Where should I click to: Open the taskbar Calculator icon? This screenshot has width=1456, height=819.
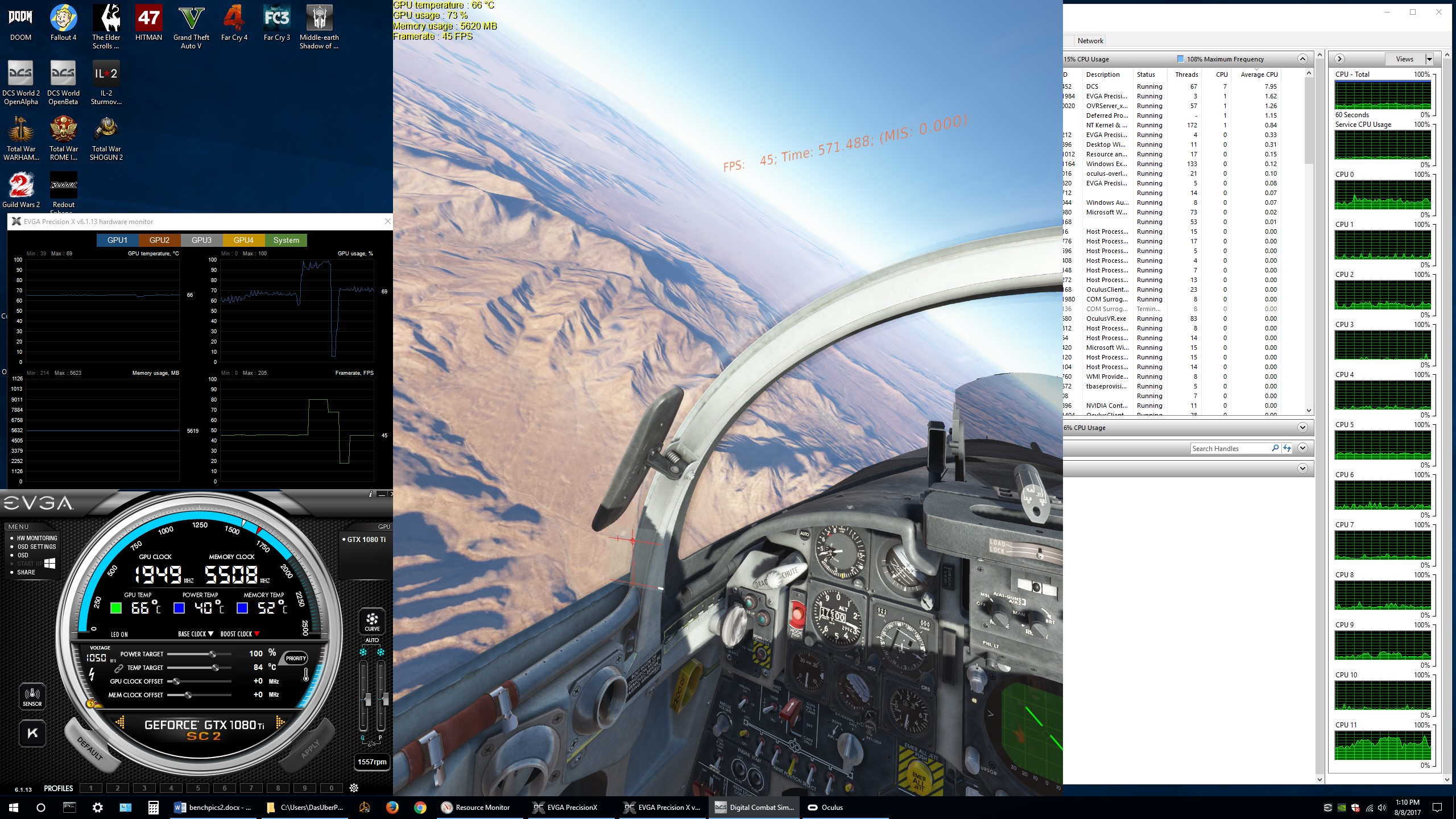153,807
